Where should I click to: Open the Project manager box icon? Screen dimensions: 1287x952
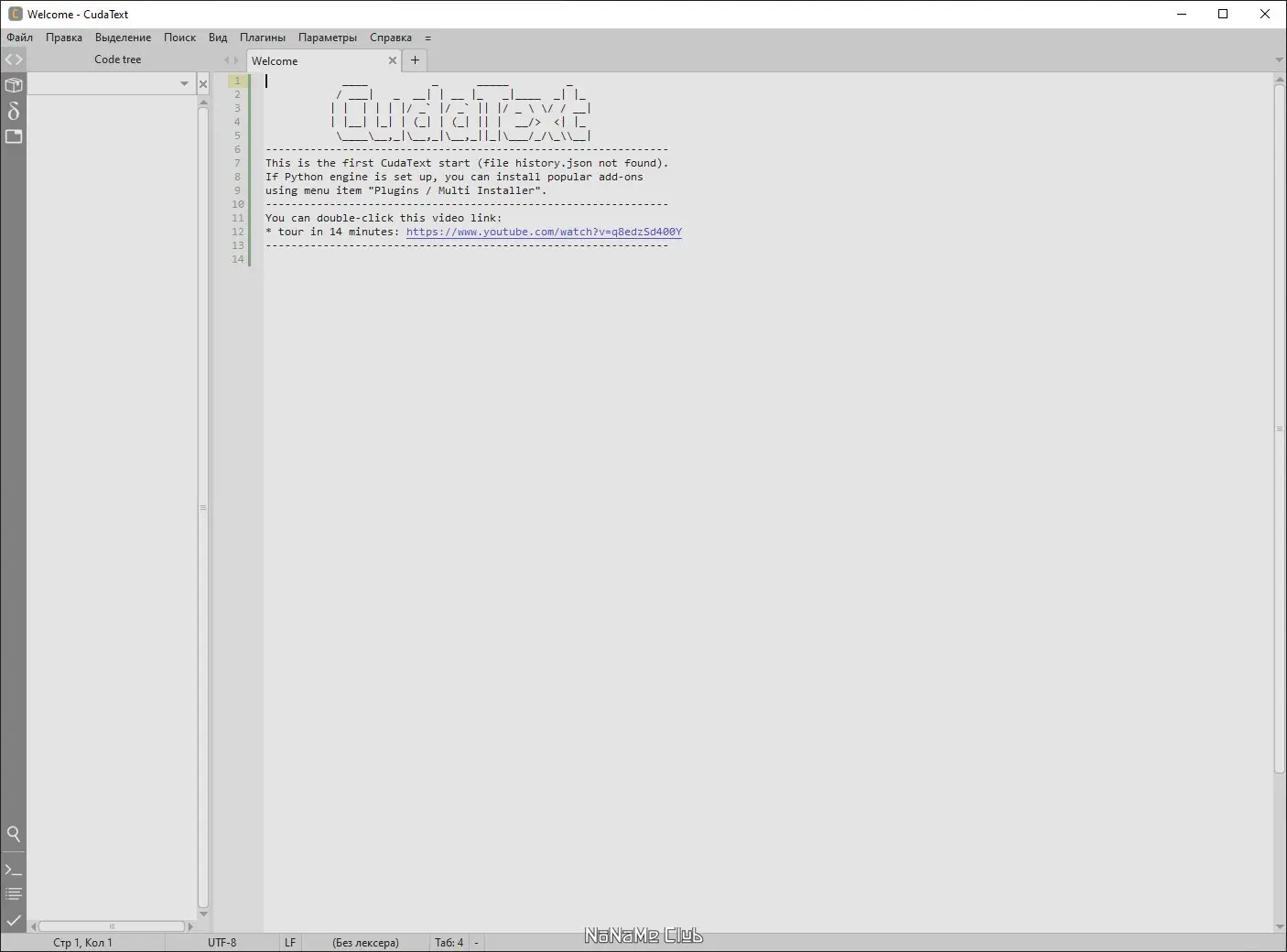[14, 85]
